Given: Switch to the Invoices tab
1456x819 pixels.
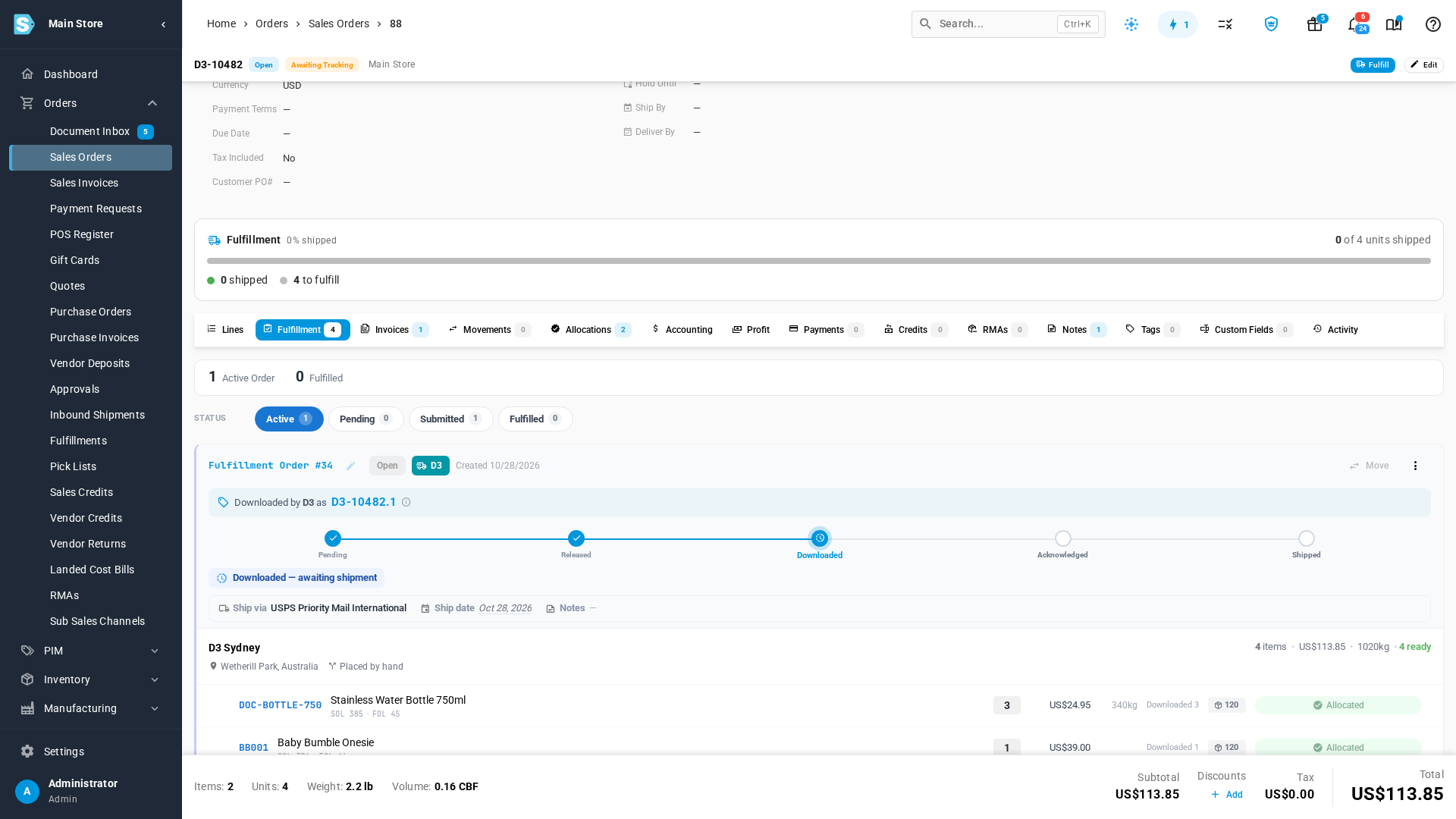Looking at the screenshot, I should [x=394, y=330].
